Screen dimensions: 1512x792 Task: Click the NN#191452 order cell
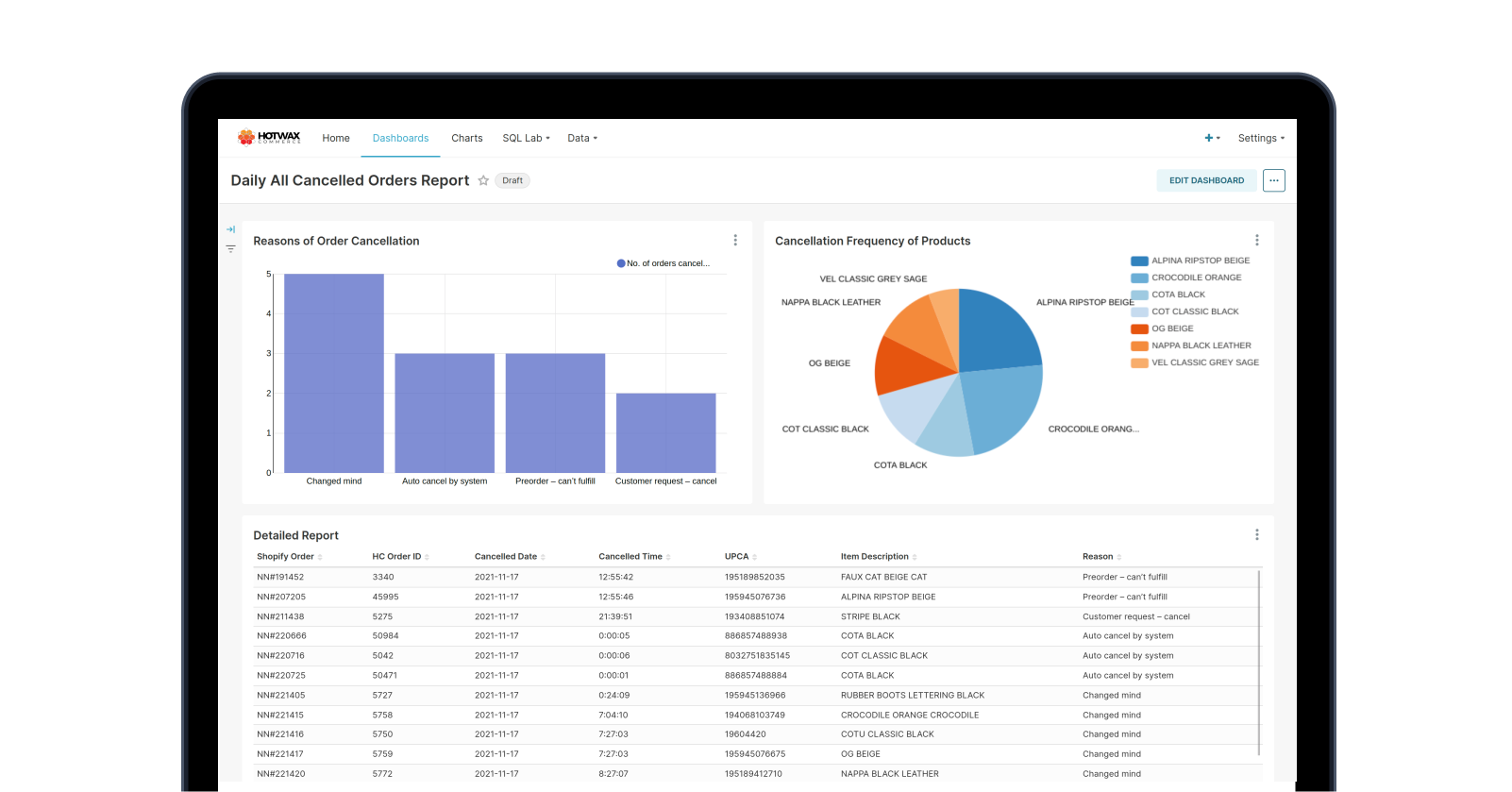tap(280, 577)
